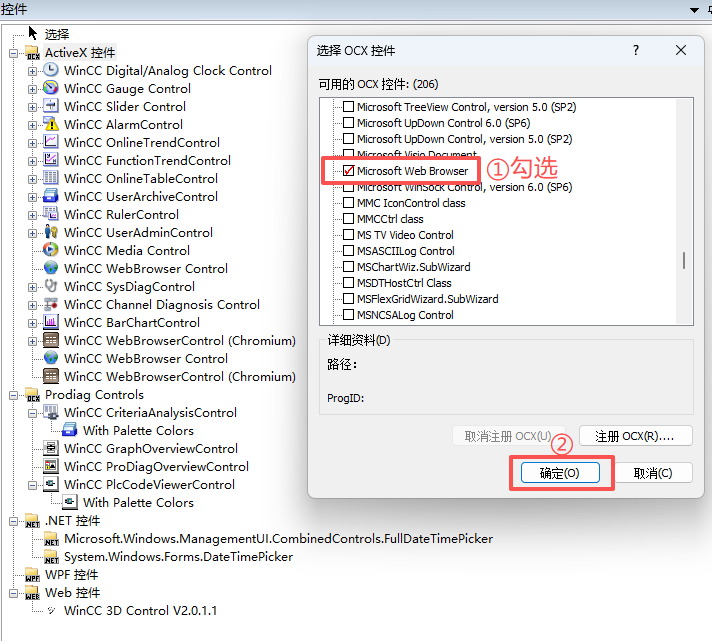
Task: Select the WinCC Gauge Control icon
Action: coord(50,88)
